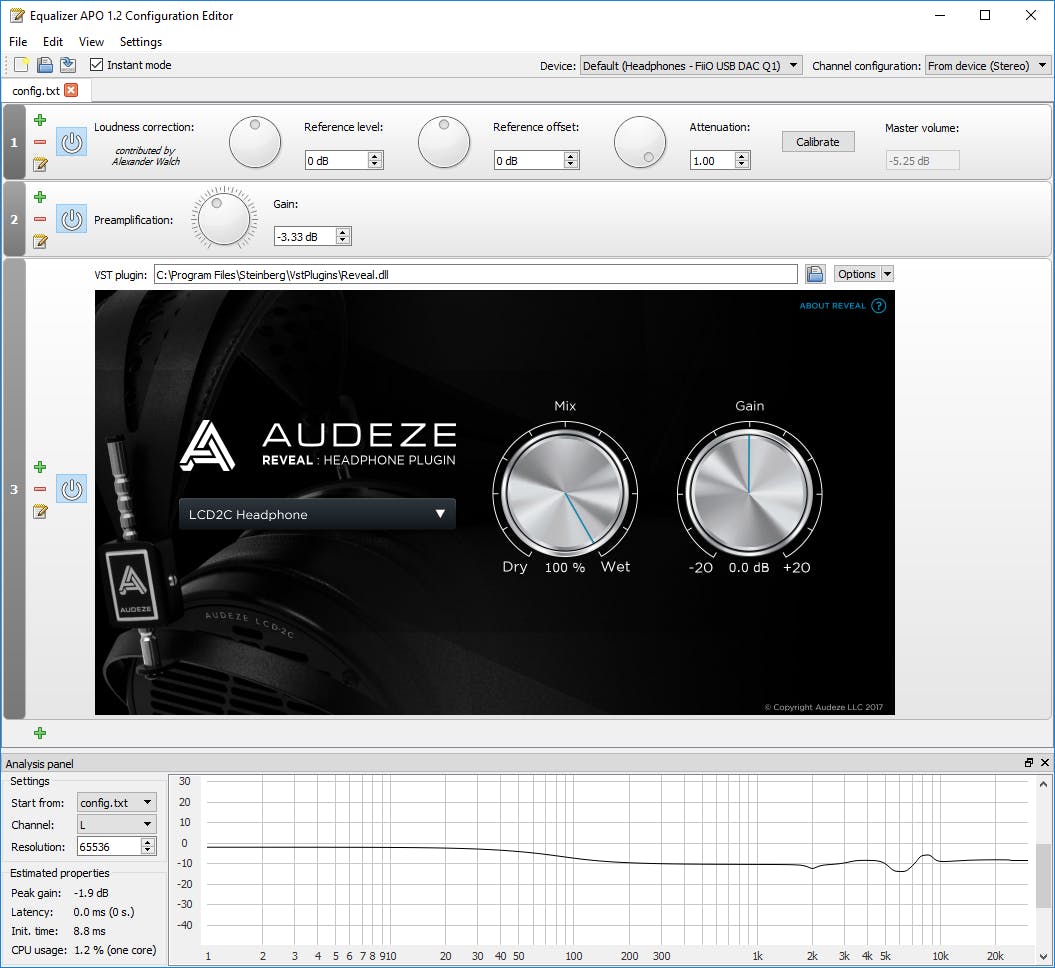Viewport: 1055px width, 968px height.
Task: Power off the VST plugin filter
Action: pyautogui.click(x=71, y=489)
